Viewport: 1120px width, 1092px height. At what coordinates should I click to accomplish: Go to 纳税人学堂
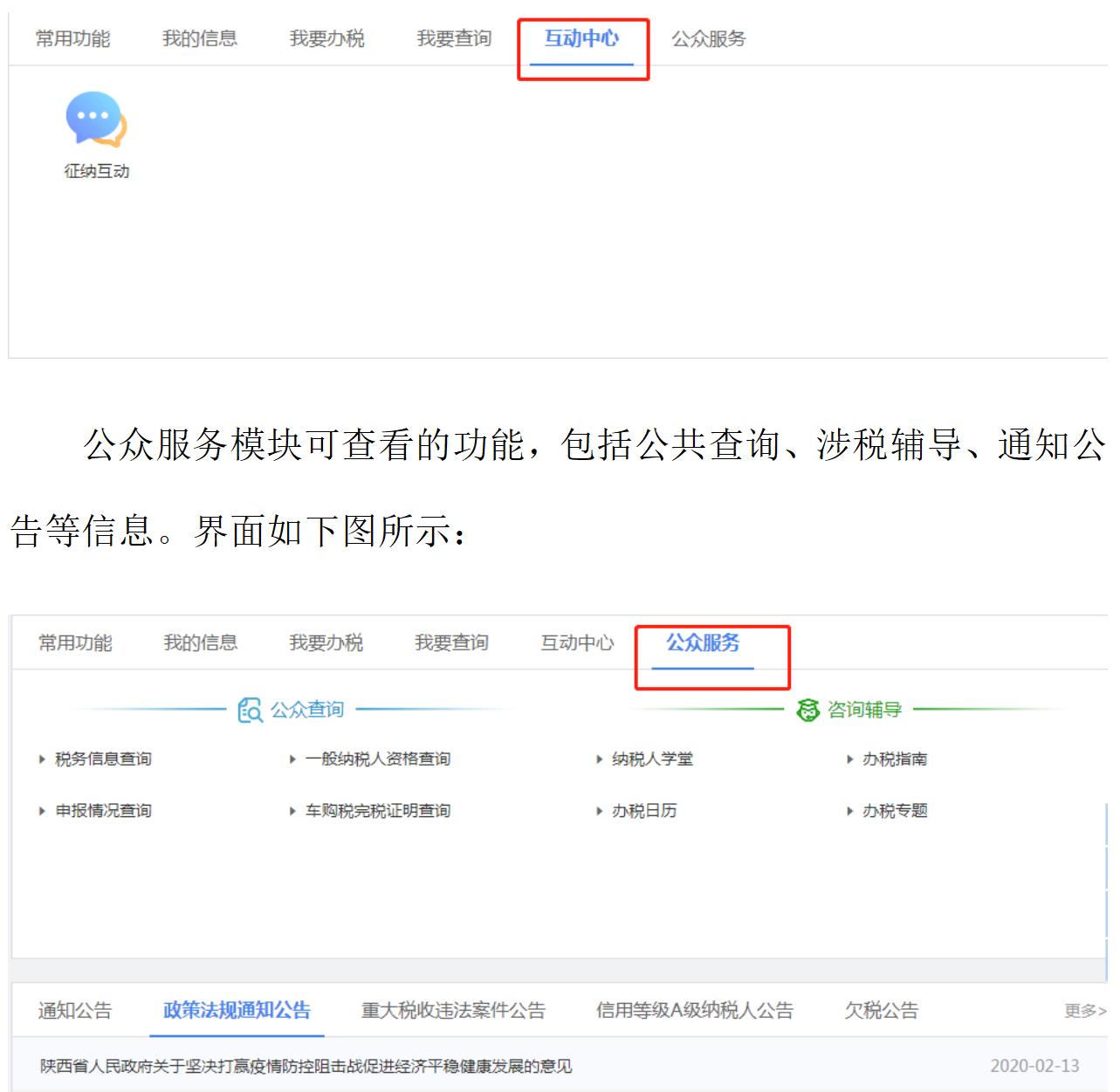click(652, 759)
